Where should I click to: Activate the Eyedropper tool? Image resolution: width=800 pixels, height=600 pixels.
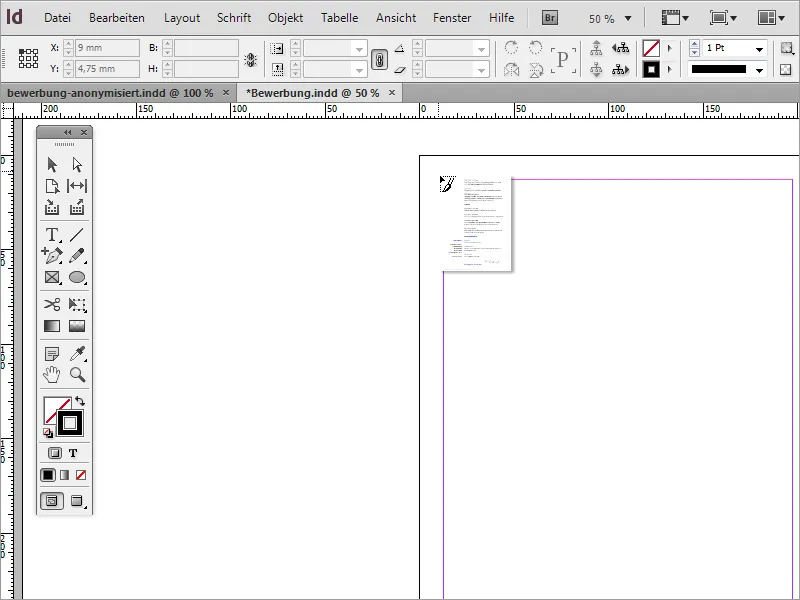point(77,353)
